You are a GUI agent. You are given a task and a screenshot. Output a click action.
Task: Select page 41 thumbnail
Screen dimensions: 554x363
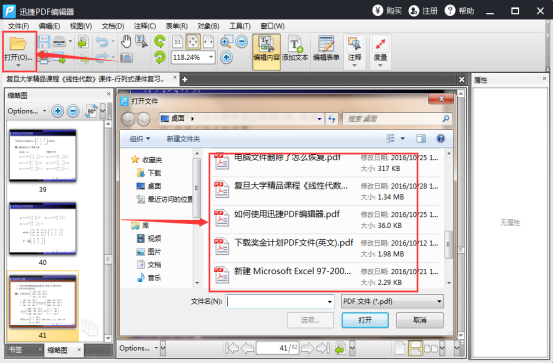point(42,301)
